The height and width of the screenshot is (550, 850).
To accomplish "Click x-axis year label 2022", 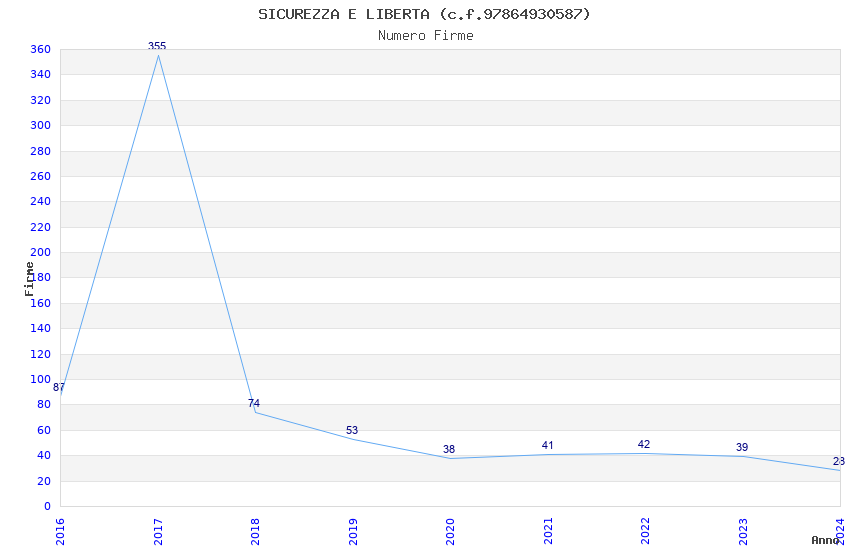I will tap(646, 532).
